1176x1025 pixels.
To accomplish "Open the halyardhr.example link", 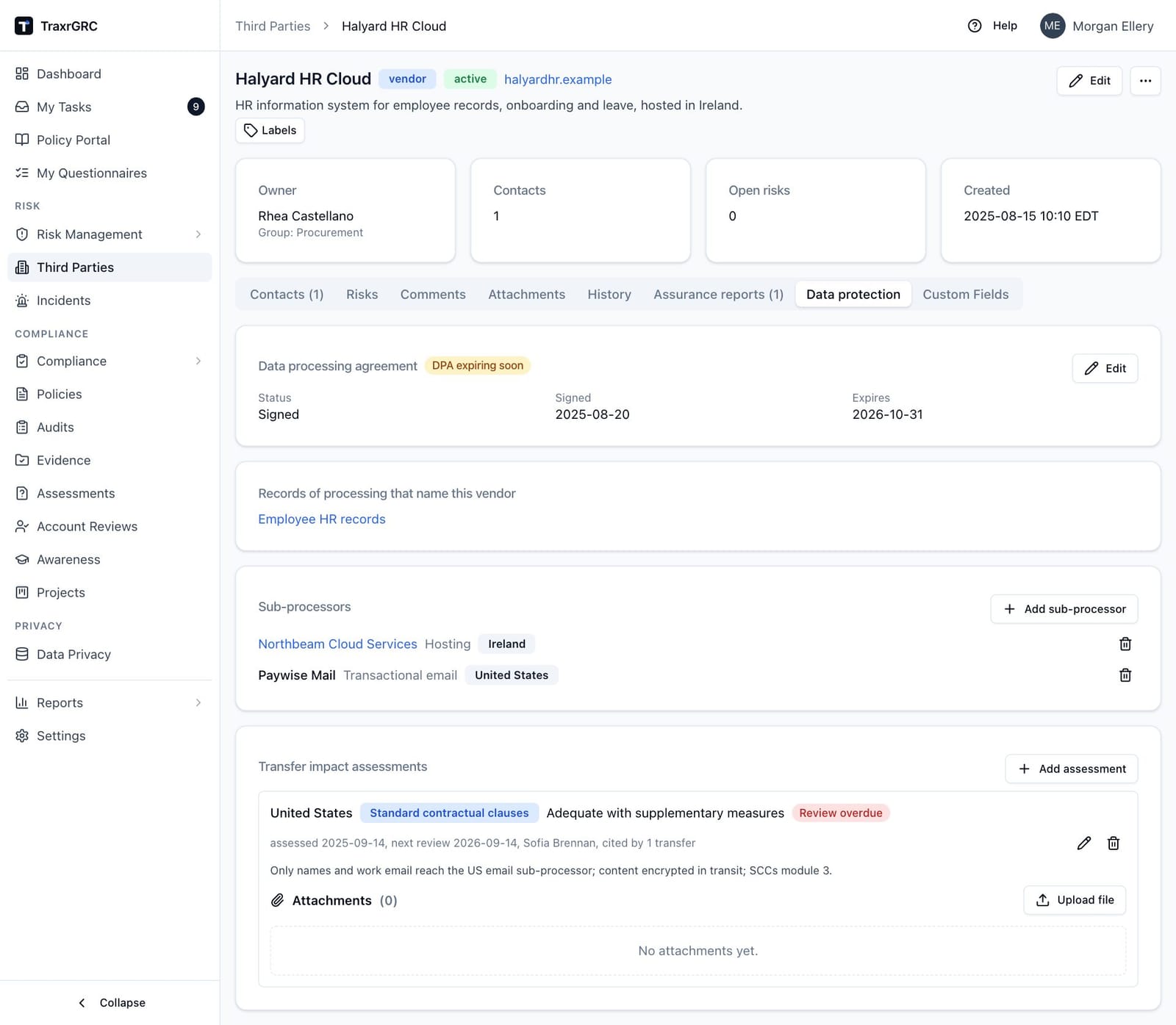I will click(x=558, y=79).
